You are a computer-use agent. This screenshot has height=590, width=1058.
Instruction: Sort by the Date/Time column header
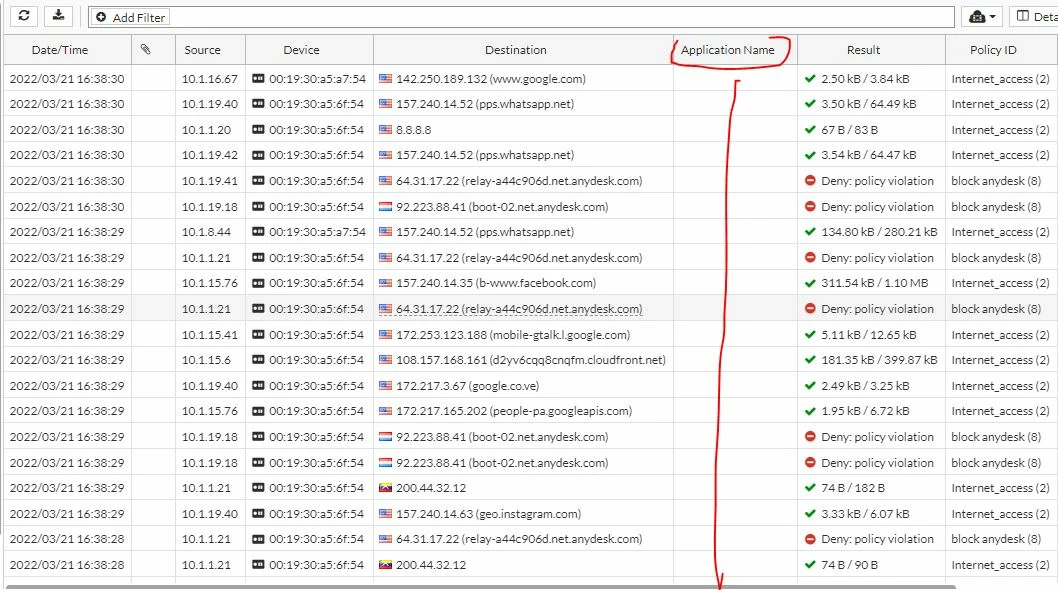(x=60, y=50)
